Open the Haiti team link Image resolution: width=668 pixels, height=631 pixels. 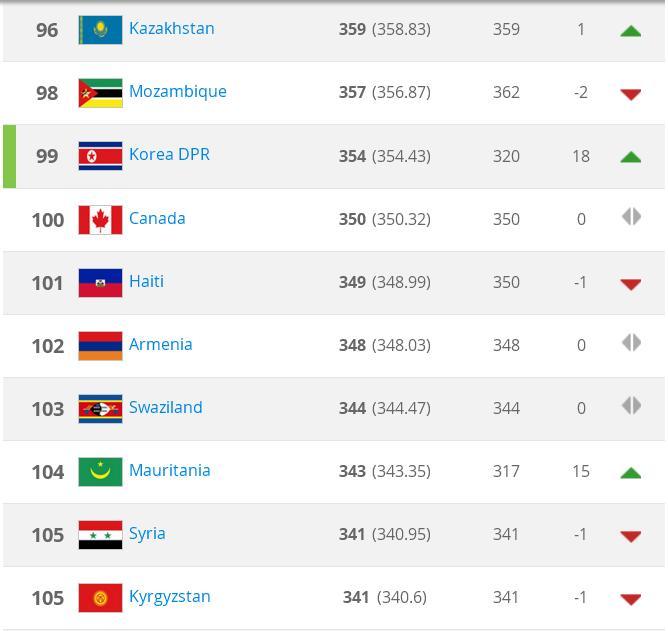tap(146, 281)
